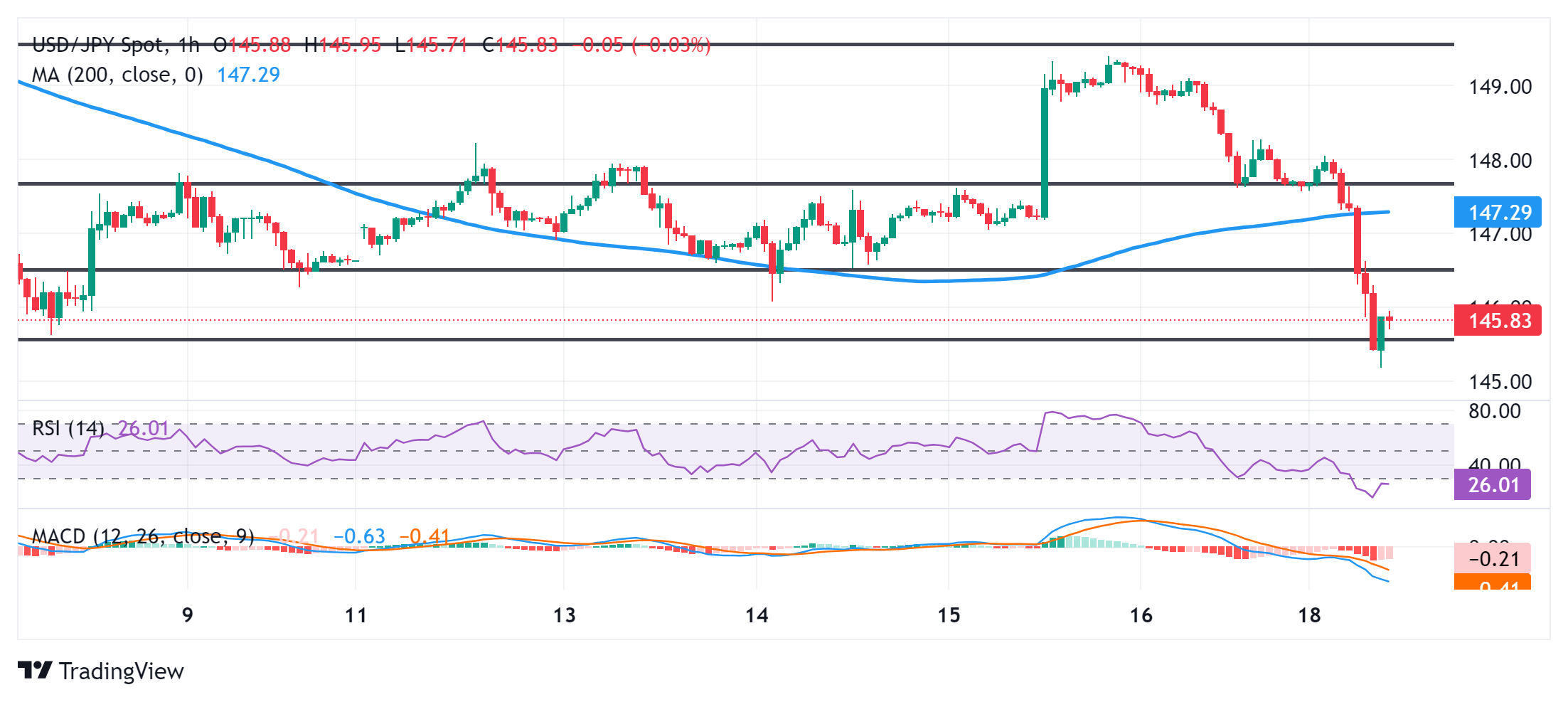Click the MACD signal value -0.41 in legend
Screen dimensions: 1568x702
point(425,536)
